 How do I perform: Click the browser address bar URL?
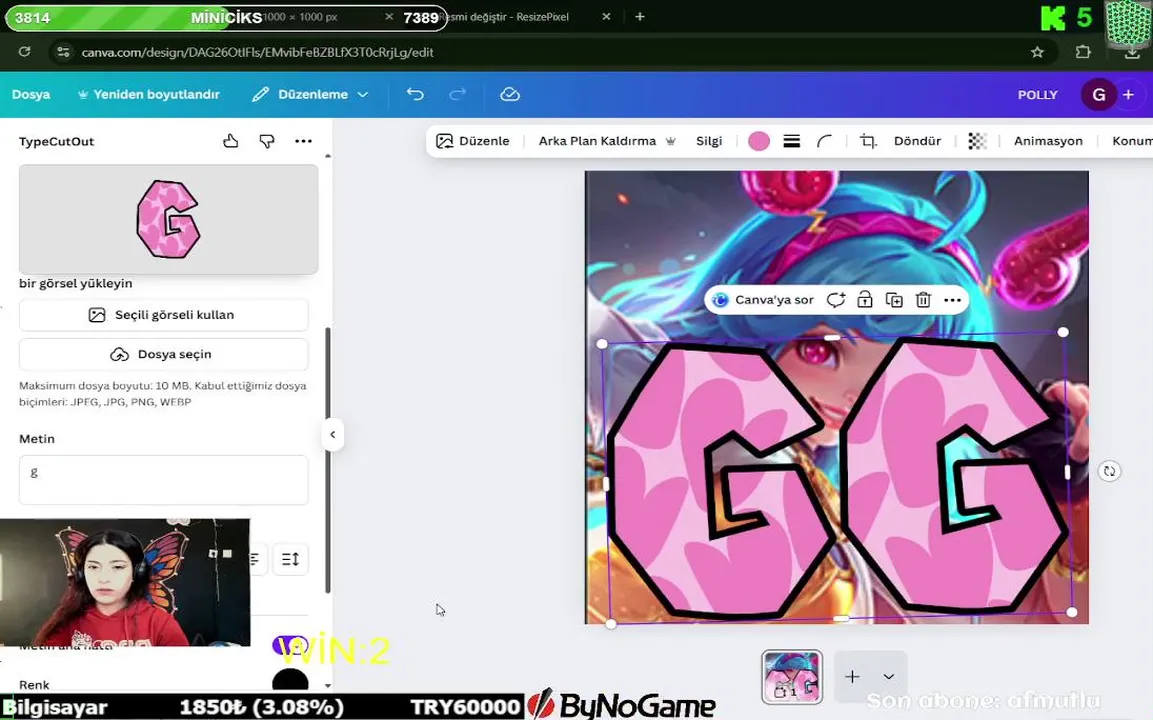tap(257, 52)
